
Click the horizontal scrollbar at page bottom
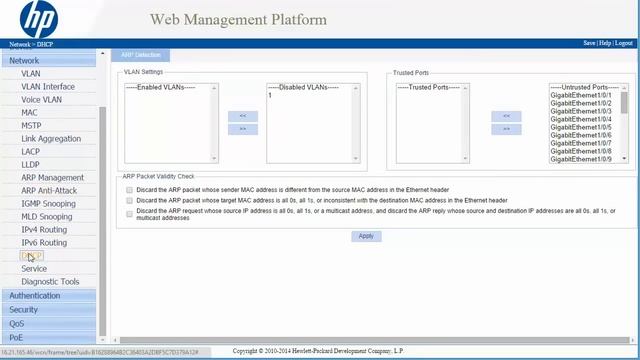(374, 340)
